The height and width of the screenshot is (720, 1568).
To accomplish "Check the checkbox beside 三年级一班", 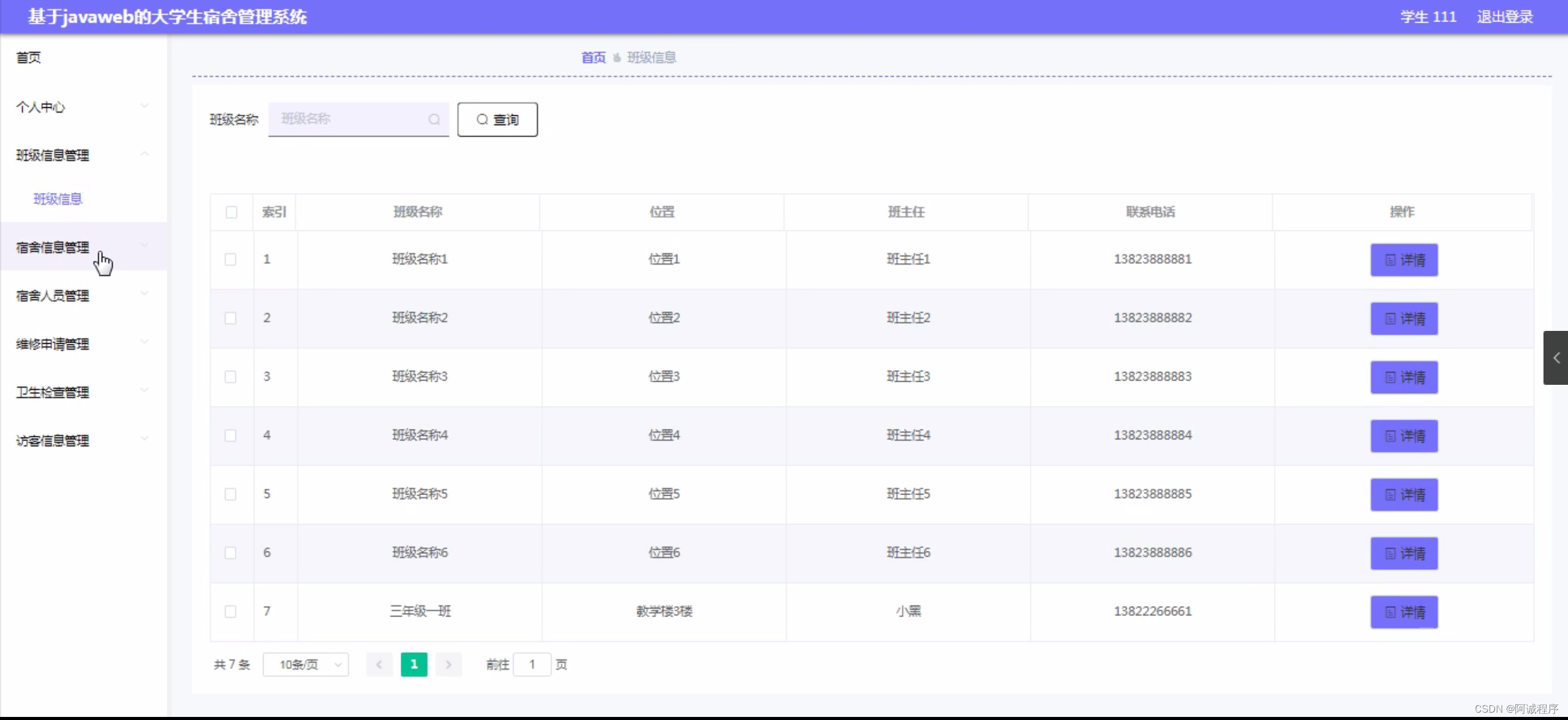I will (230, 611).
